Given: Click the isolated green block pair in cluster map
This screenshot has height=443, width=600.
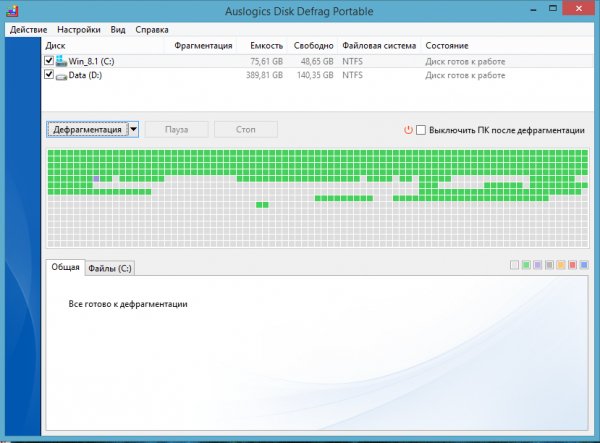Looking at the screenshot, I should coord(262,205).
